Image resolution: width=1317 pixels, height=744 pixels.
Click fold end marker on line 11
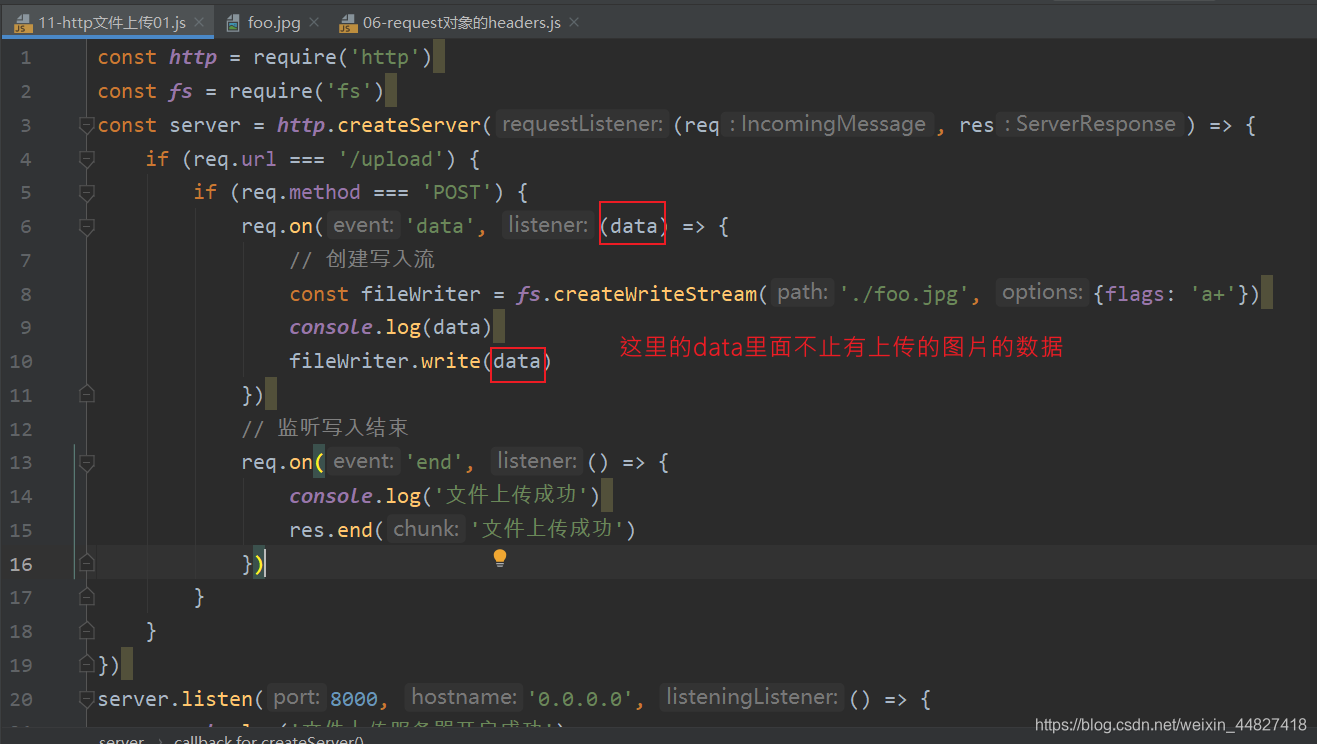(87, 395)
